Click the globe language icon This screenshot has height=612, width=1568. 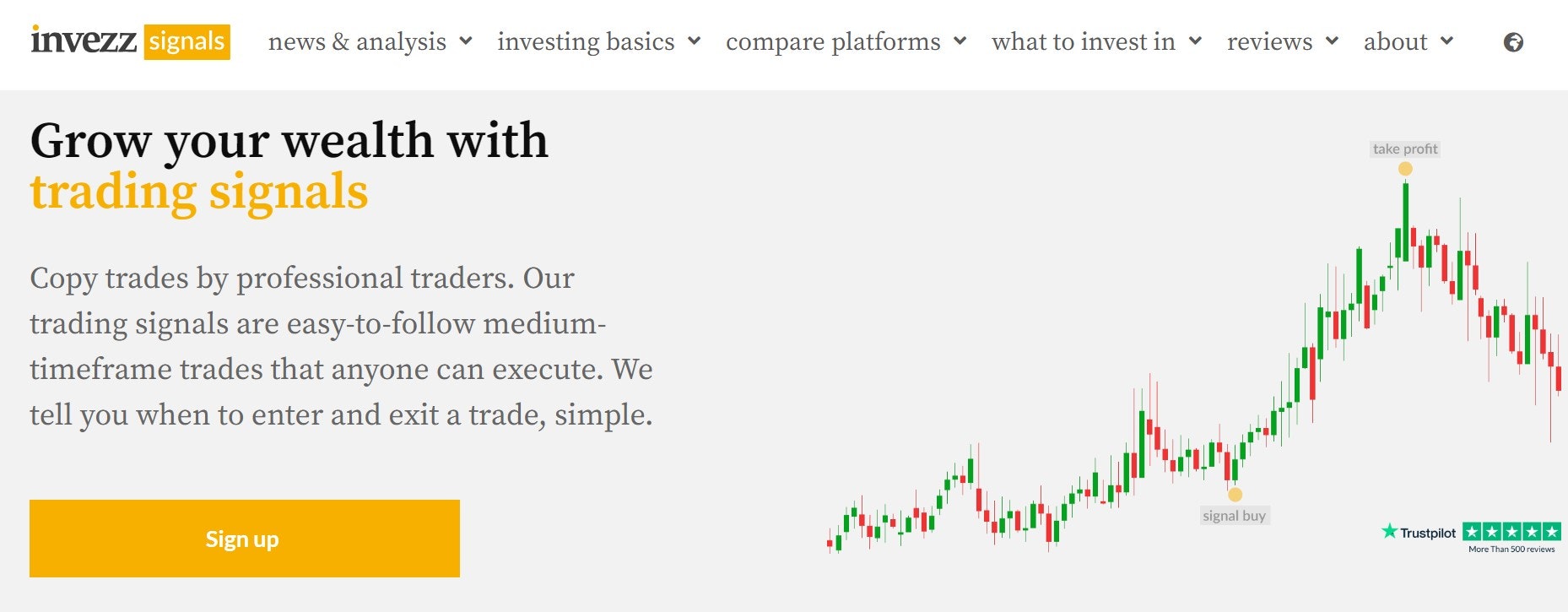click(1513, 42)
